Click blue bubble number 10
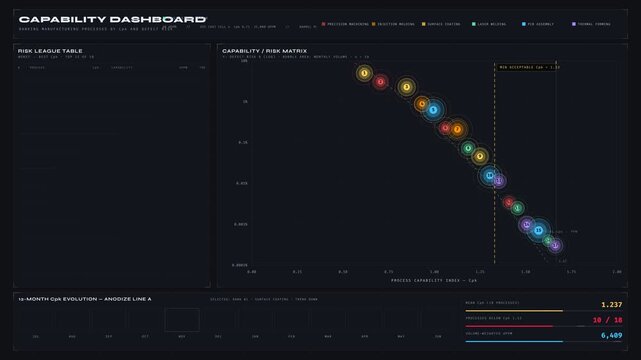The image size is (641, 360). (489, 176)
